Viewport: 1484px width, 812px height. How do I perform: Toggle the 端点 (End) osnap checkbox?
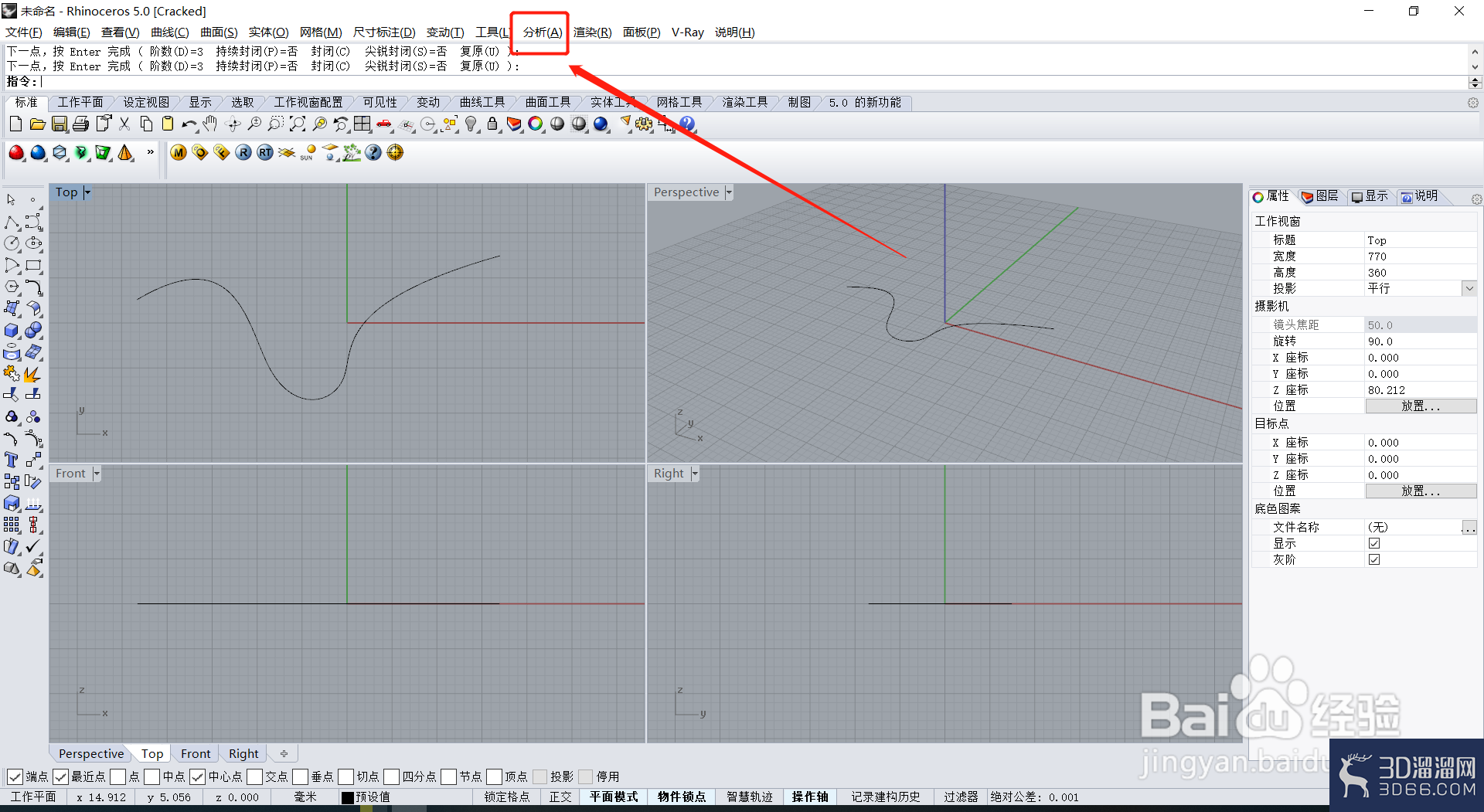point(14,776)
